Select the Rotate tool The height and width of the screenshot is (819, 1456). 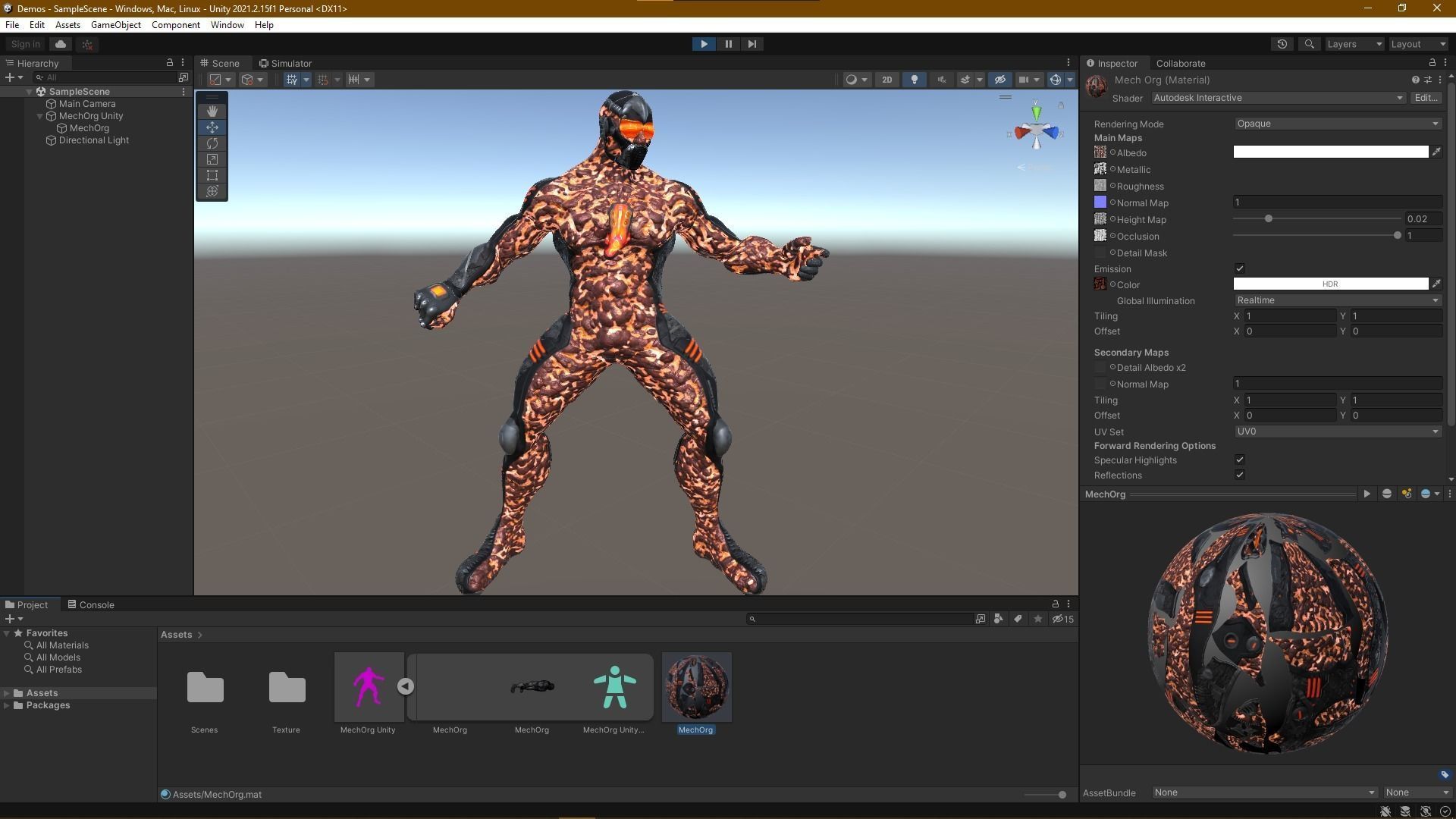pyautogui.click(x=212, y=143)
